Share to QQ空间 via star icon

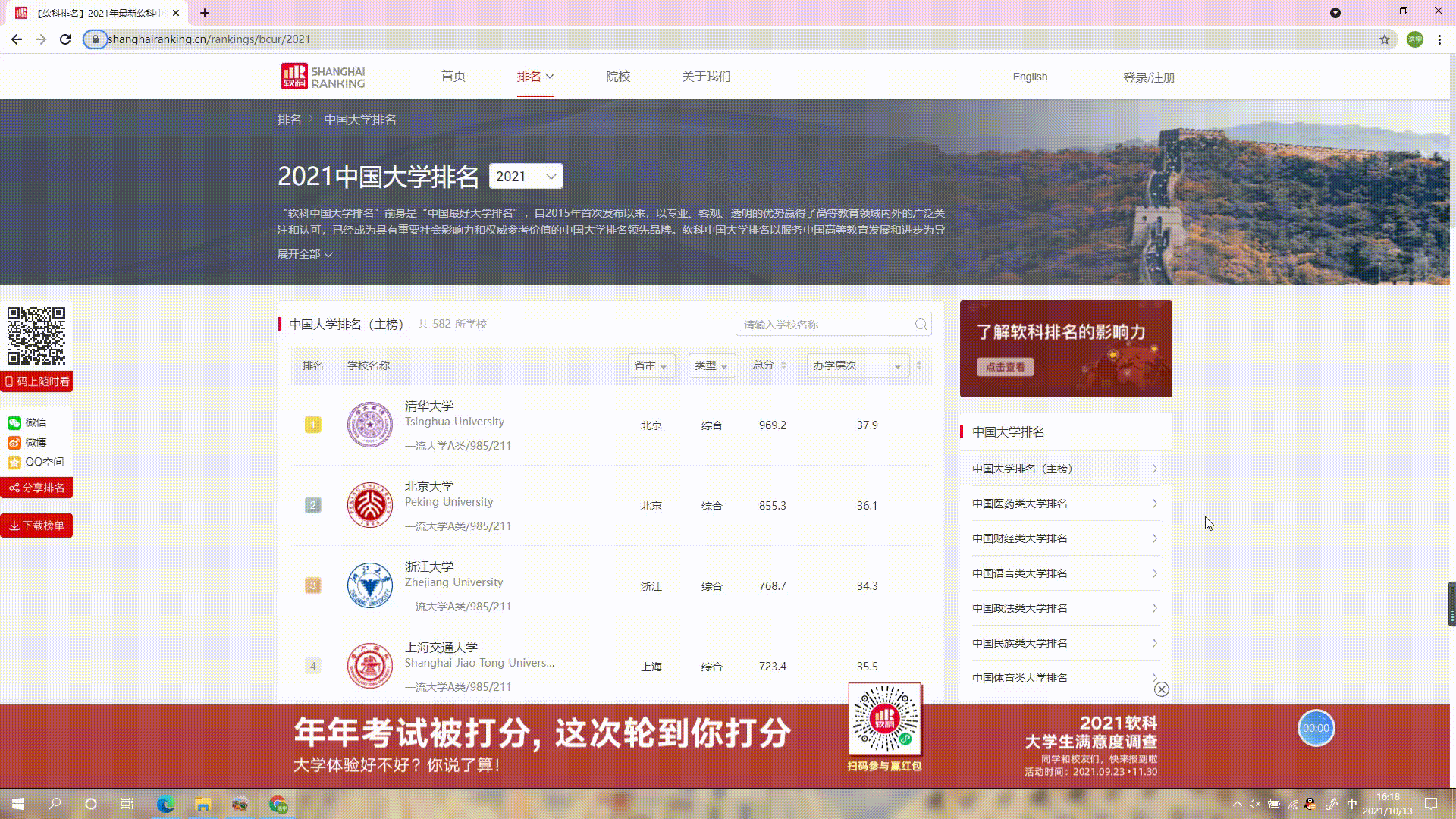[14, 463]
